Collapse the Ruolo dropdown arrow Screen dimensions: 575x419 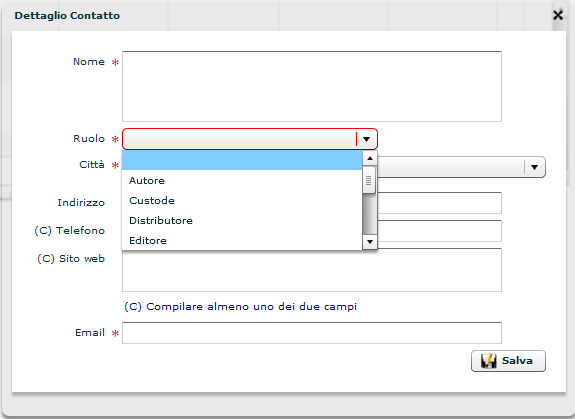click(366, 139)
